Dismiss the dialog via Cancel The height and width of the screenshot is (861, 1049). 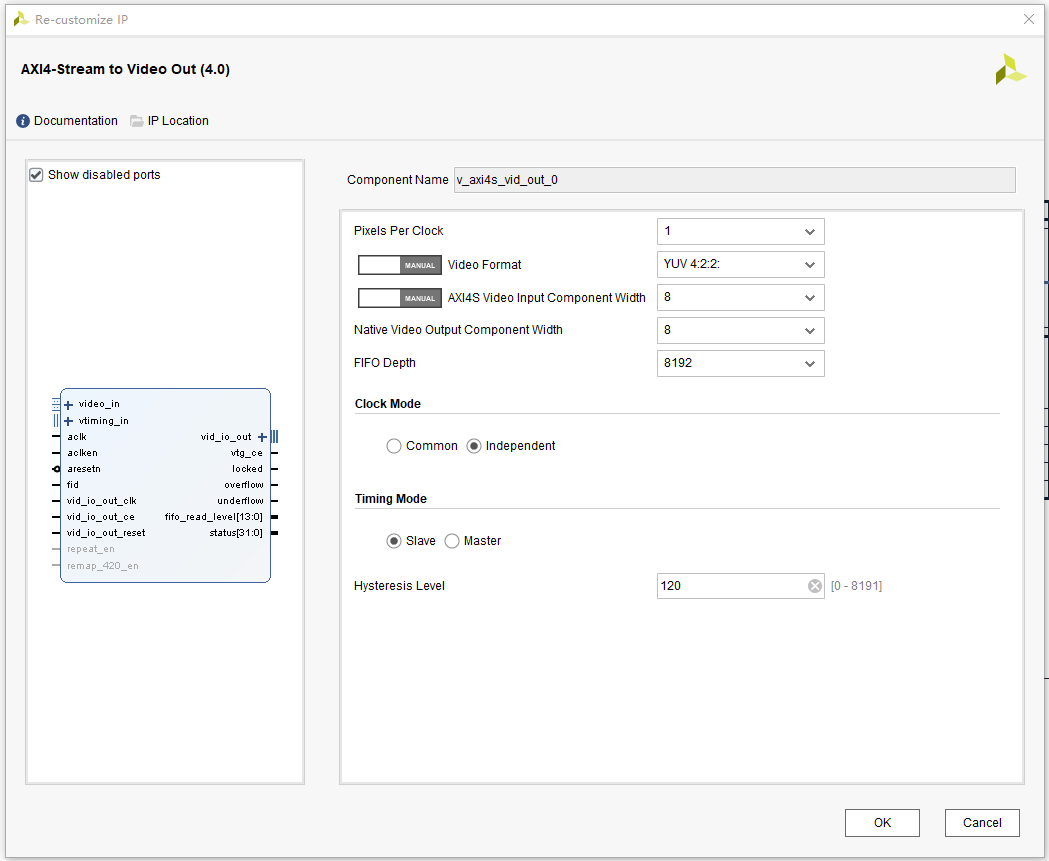tap(982, 822)
